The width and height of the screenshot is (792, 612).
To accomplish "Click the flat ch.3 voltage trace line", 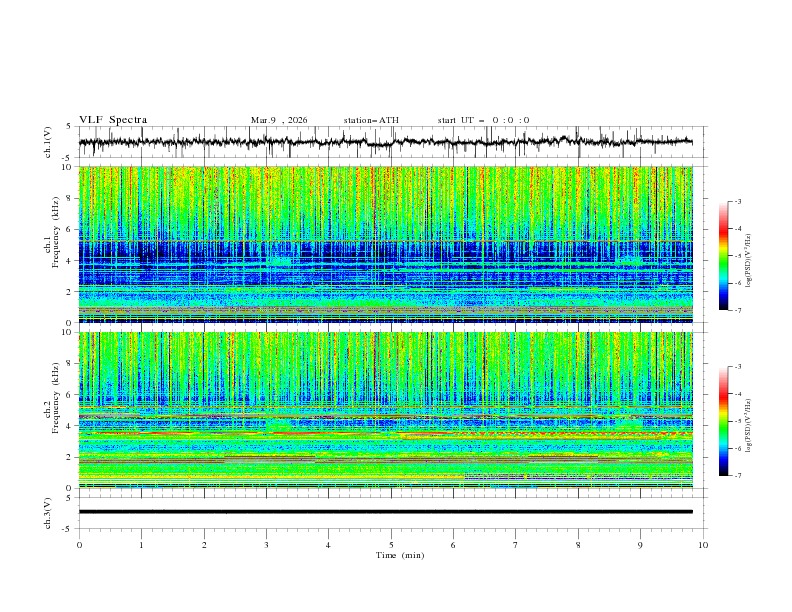I will 386,512.
